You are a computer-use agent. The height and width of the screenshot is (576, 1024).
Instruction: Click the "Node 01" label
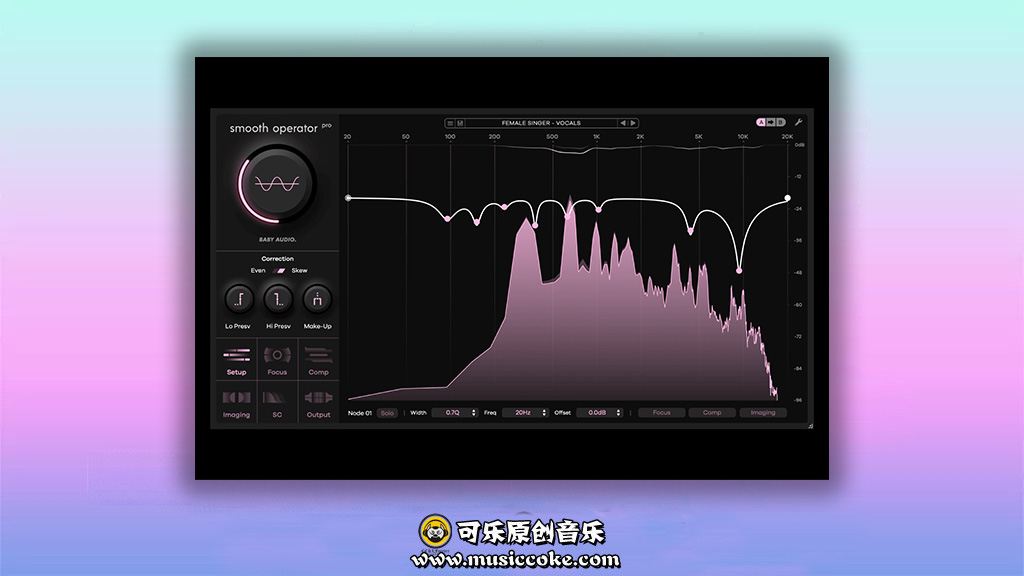click(360, 413)
